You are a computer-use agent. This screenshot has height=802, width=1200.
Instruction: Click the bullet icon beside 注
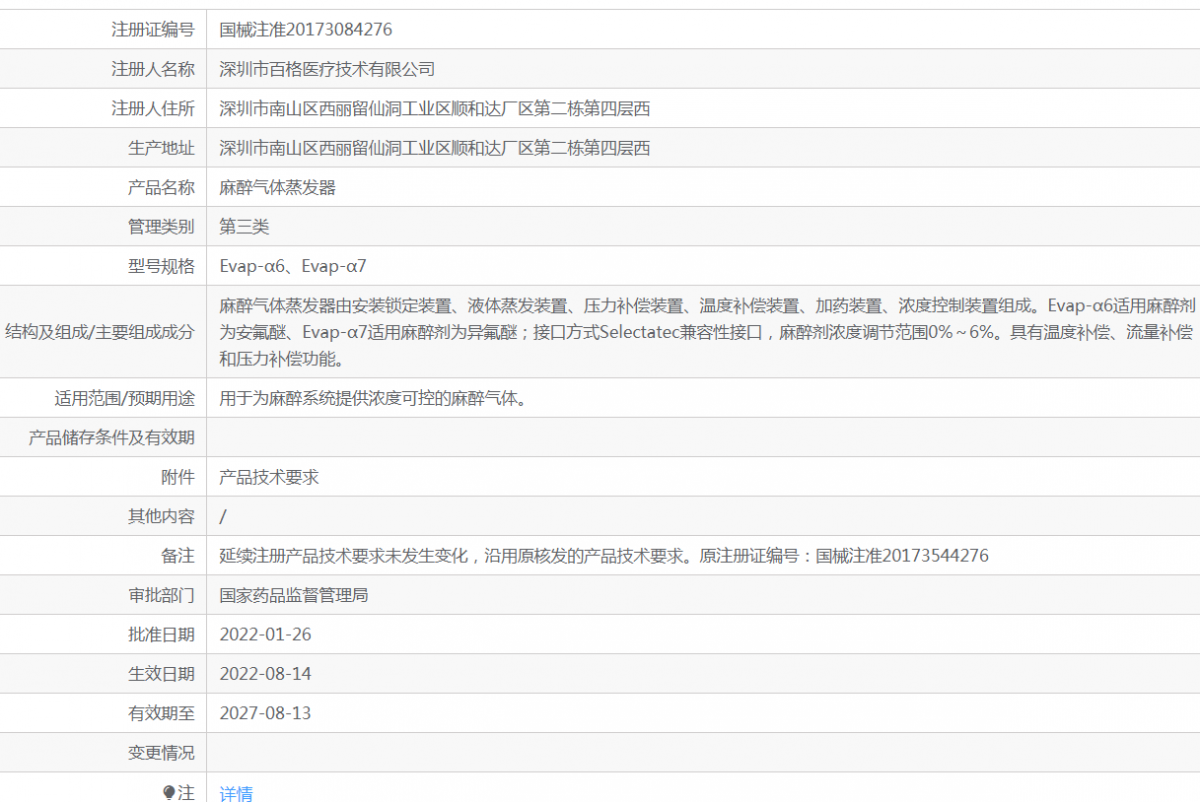coord(169,792)
